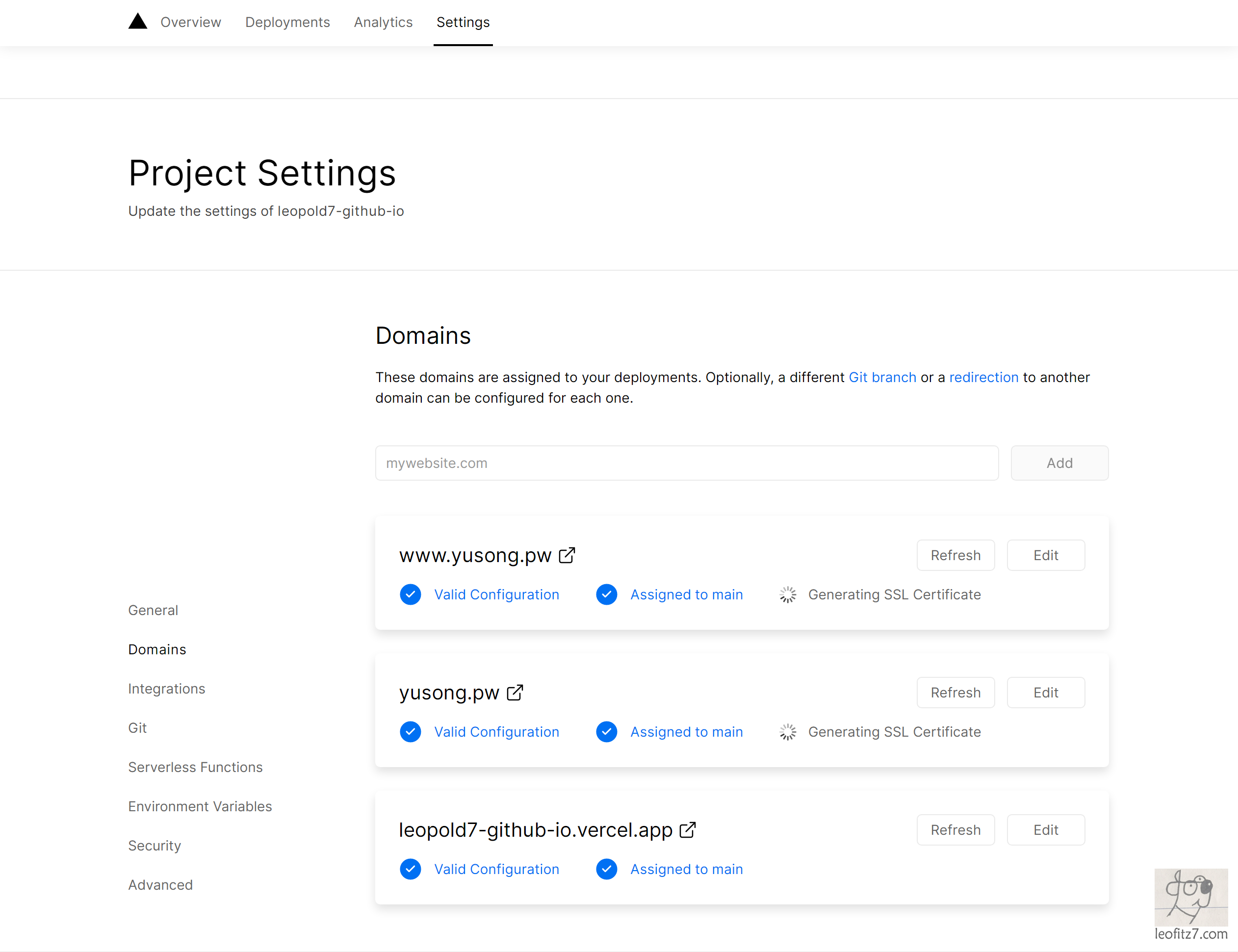Focus the mywebsite.com domain input

(686, 463)
